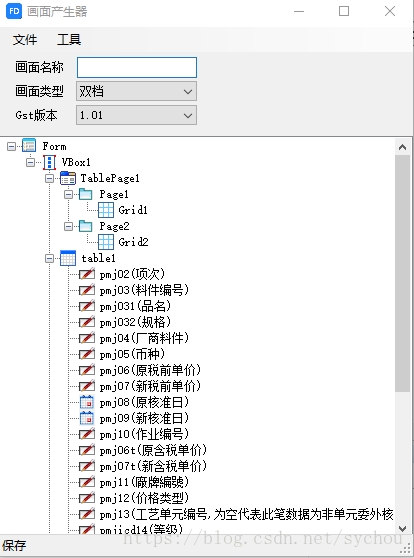Click the tree scrollbar down arrow

pyautogui.click(x=403, y=528)
